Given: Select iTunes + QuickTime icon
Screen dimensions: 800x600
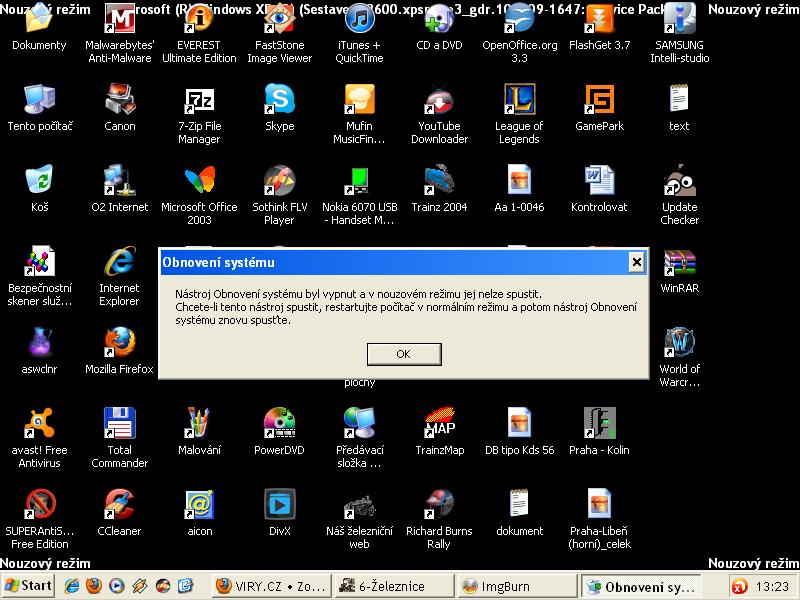Looking at the screenshot, I should (359, 18).
